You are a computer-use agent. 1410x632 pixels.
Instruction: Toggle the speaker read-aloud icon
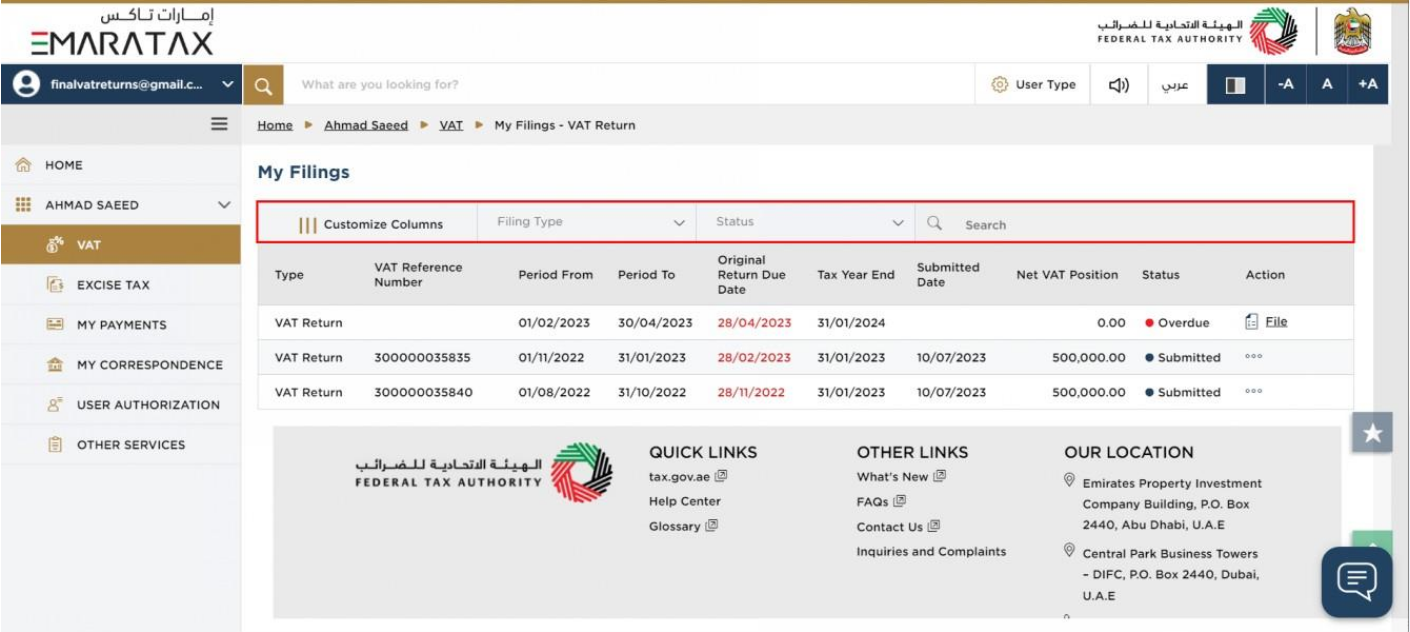pos(1119,85)
